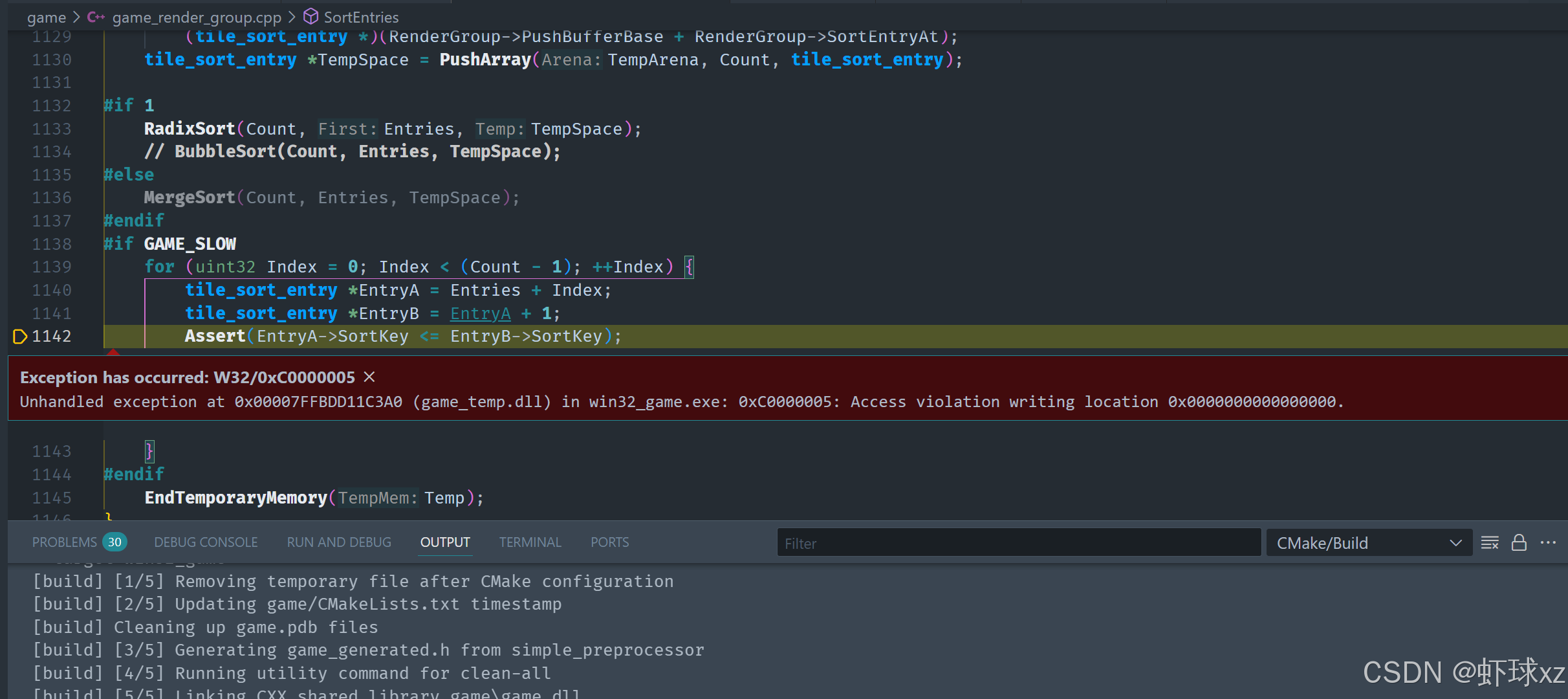Switch to the PORTS tab

(x=609, y=542)
